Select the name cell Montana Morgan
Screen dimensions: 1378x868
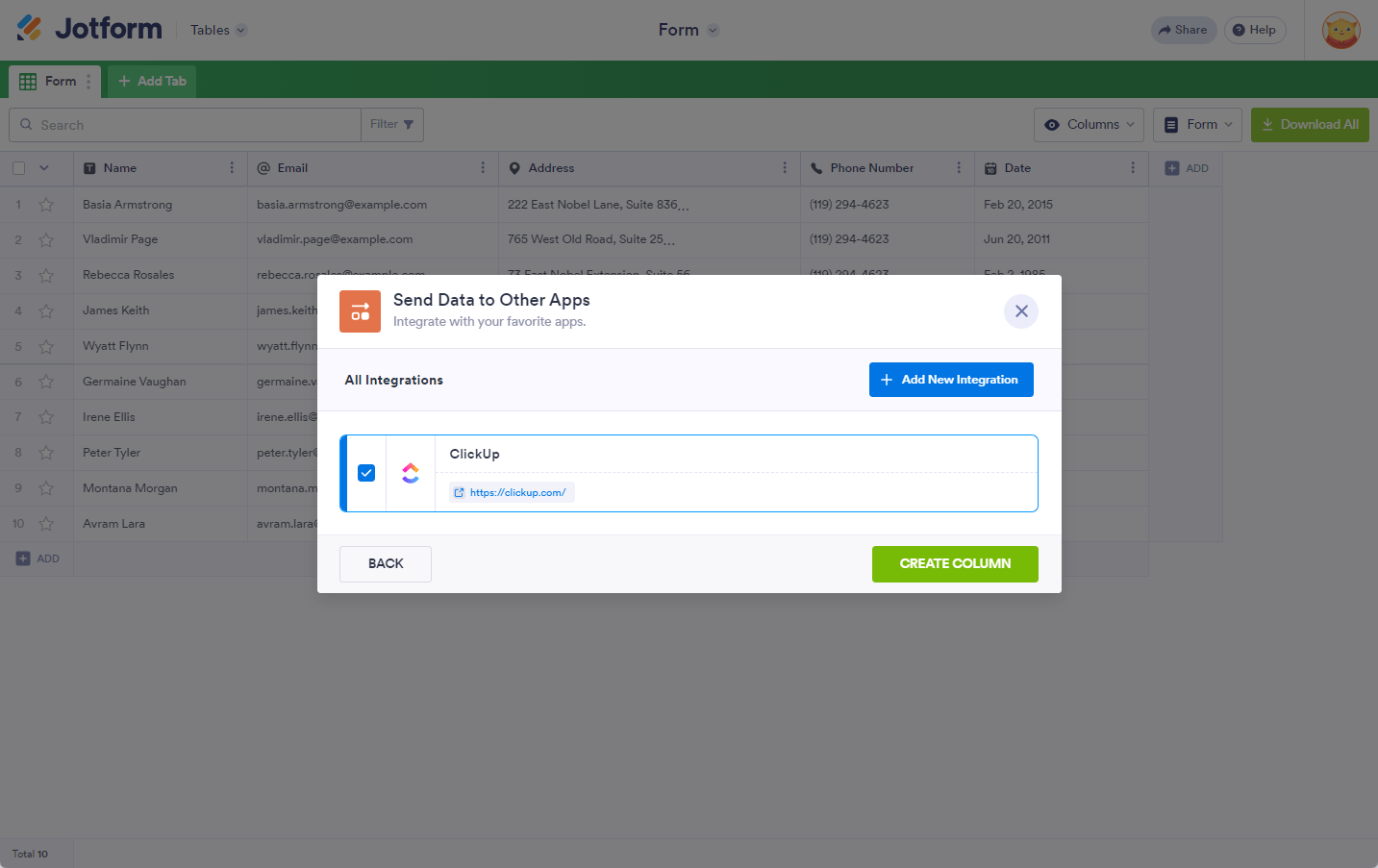[x=161, y=489]
